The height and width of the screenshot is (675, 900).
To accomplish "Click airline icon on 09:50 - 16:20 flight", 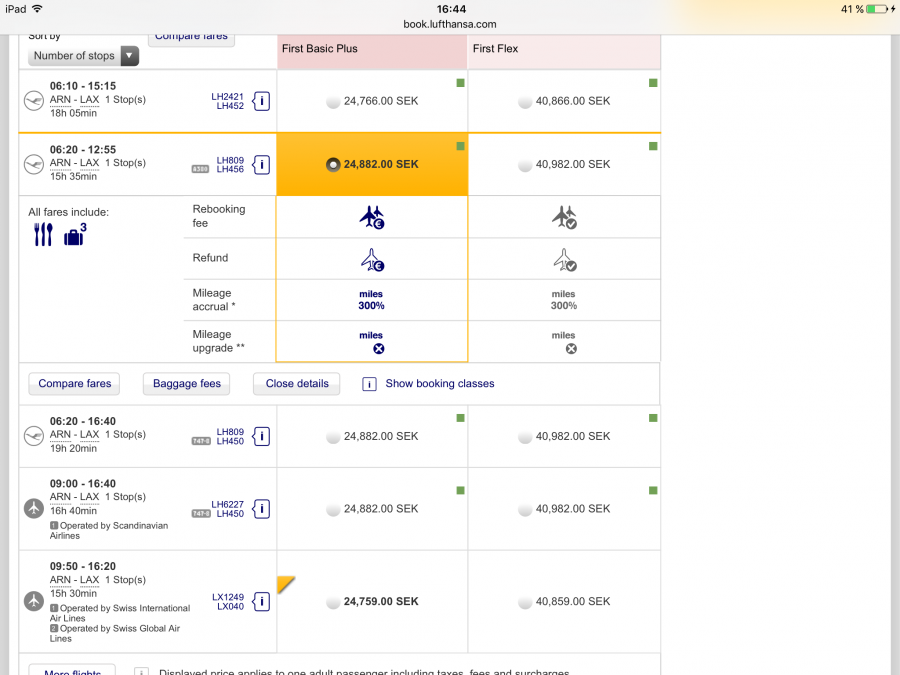I will tap(34, 601).
